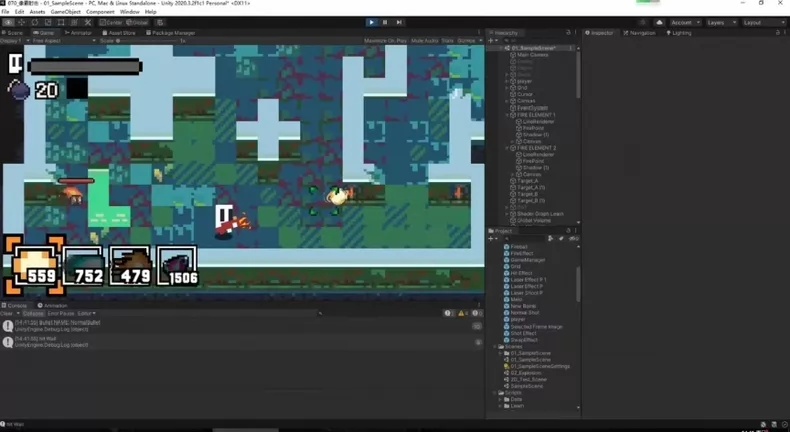Open the Layers dropdown

[x=721, y=22]
